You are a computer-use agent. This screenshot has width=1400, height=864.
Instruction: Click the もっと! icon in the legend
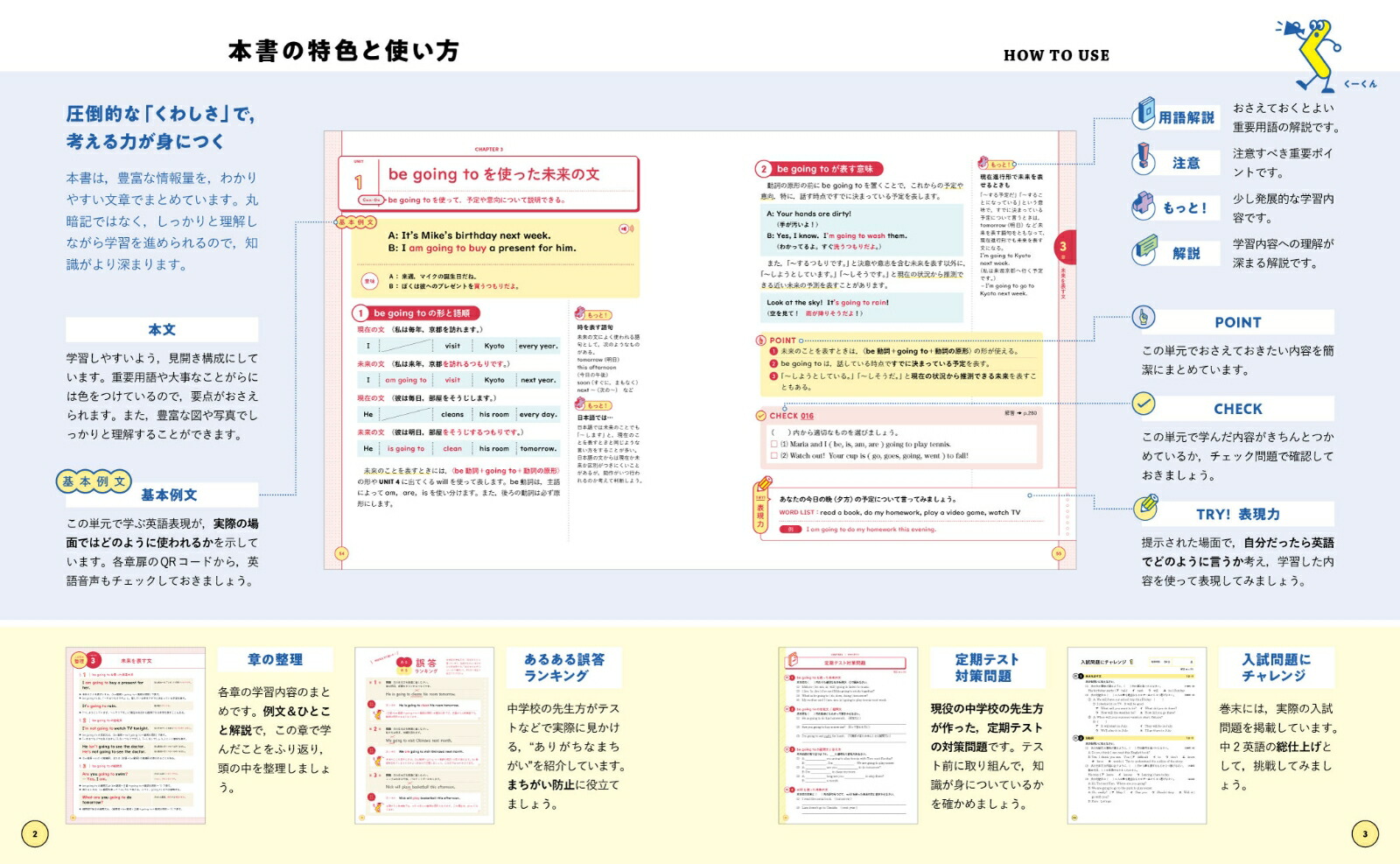click(1144, 205)
